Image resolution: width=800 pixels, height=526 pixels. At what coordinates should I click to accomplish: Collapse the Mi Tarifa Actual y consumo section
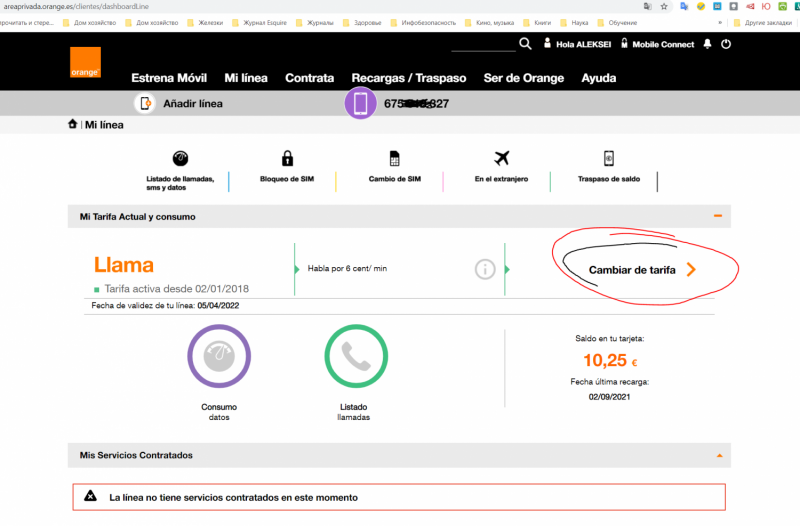click(717, 216)
